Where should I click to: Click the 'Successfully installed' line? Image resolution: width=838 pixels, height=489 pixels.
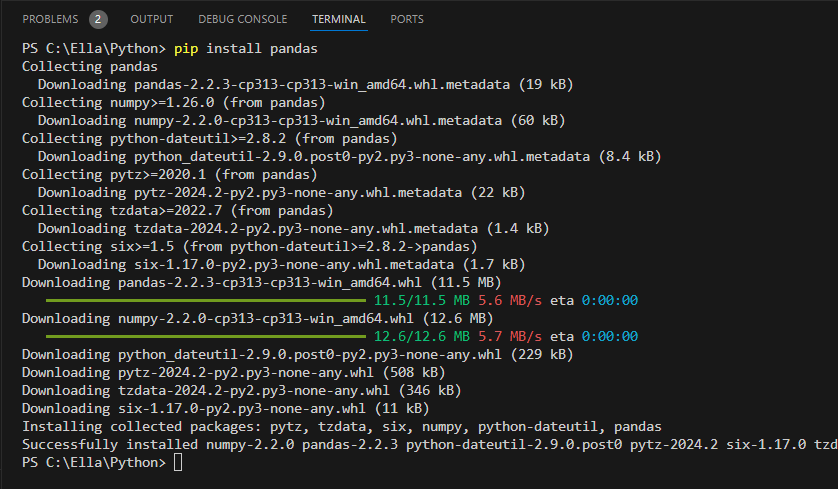[430, 445]
